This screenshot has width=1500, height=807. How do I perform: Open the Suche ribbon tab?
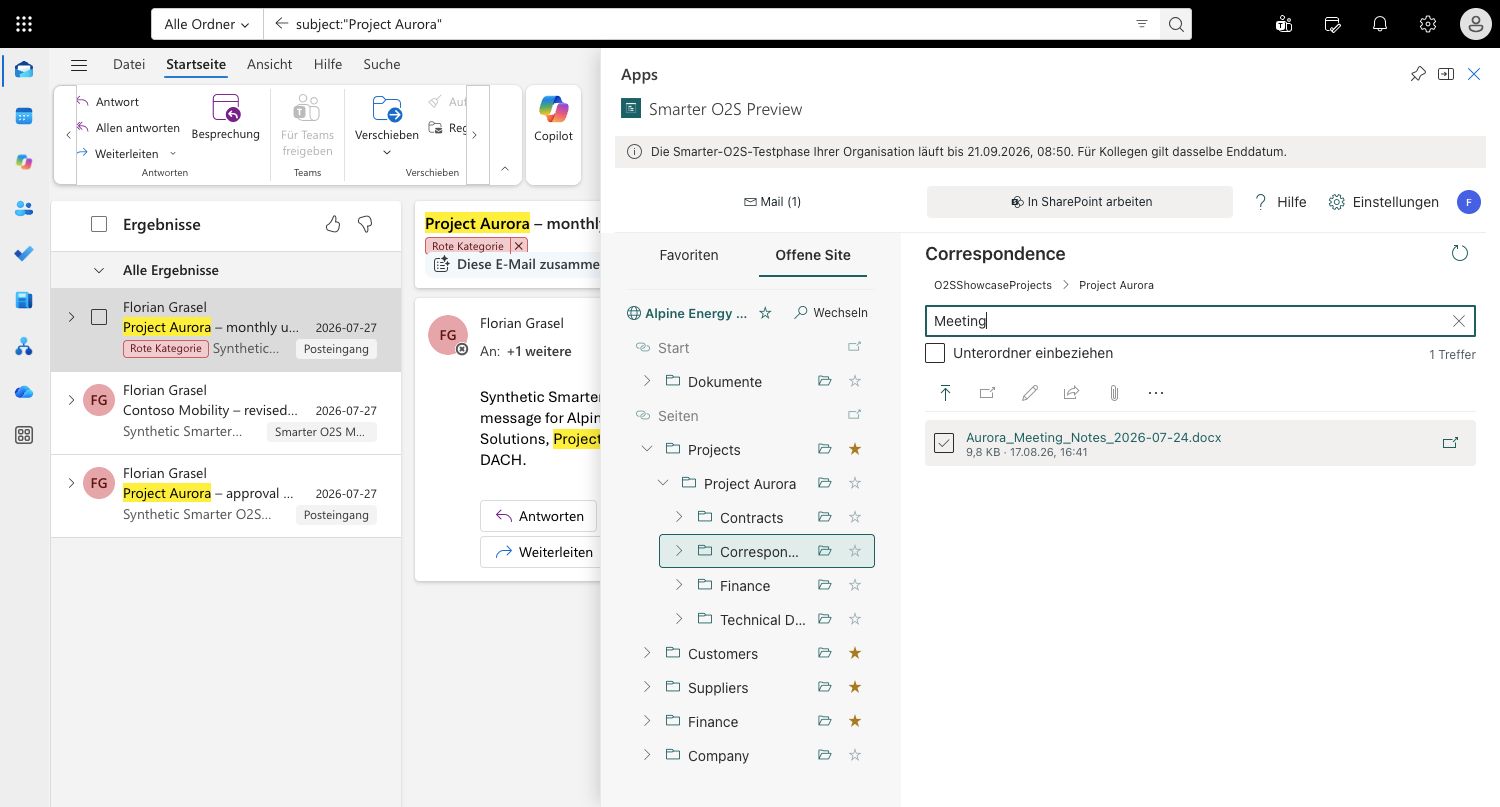[382, 64]
